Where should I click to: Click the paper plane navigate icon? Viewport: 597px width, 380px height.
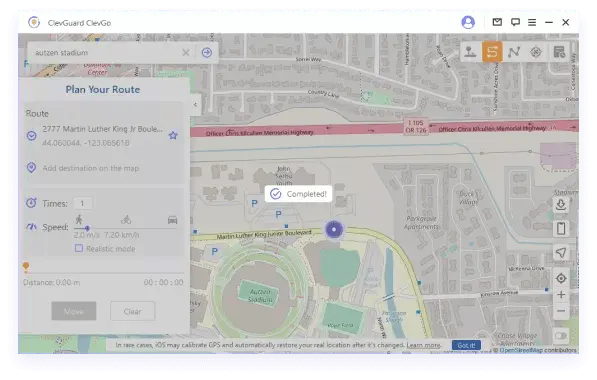click(x=561, y=252)
